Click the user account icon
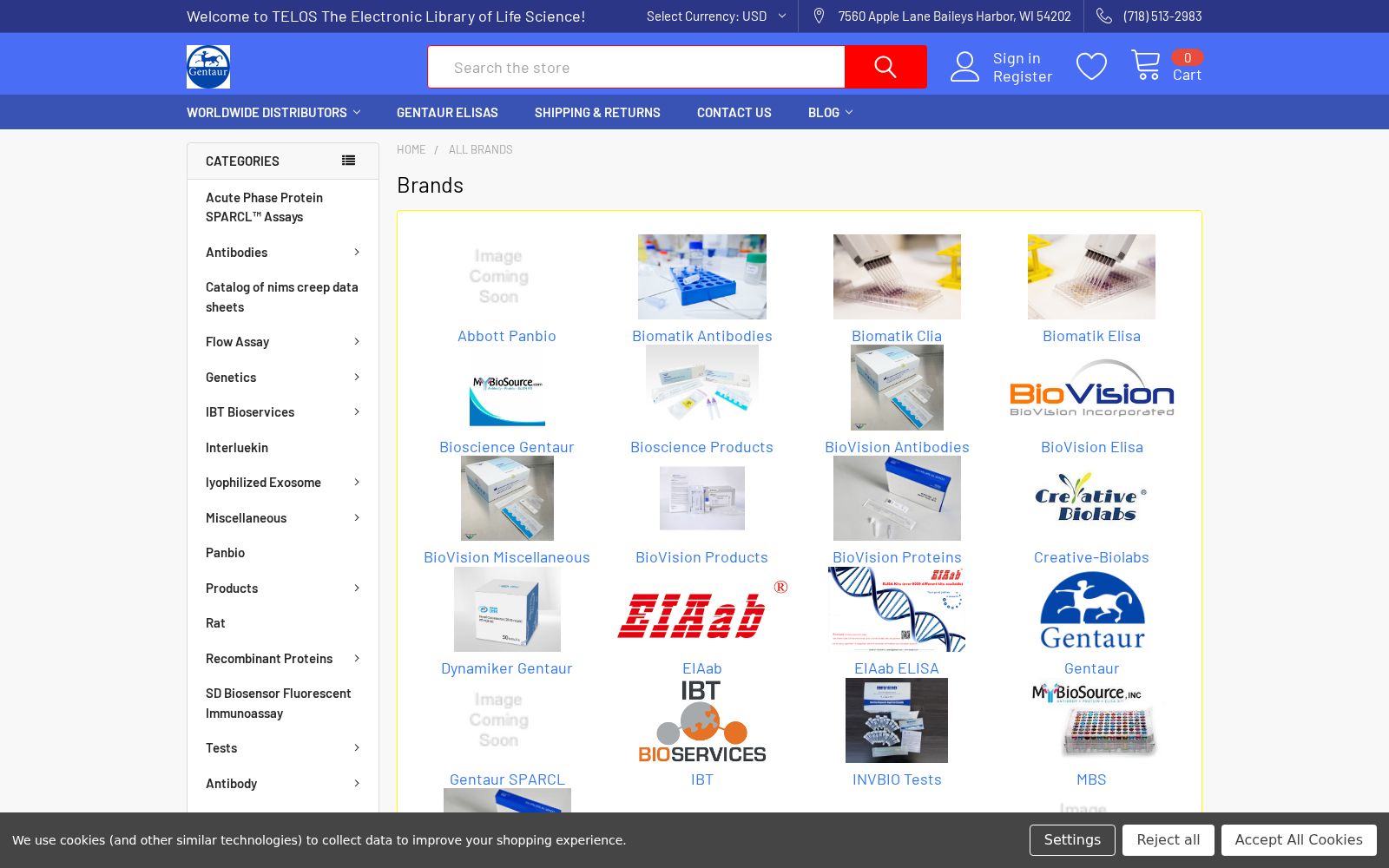 [964, 67]
